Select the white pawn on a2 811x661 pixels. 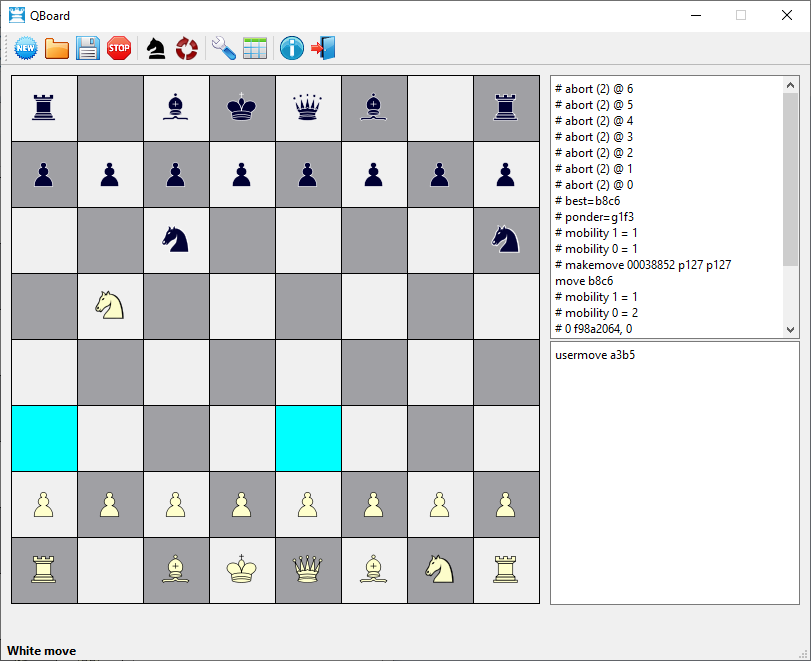pyautogui.click(x=43, y=505)
